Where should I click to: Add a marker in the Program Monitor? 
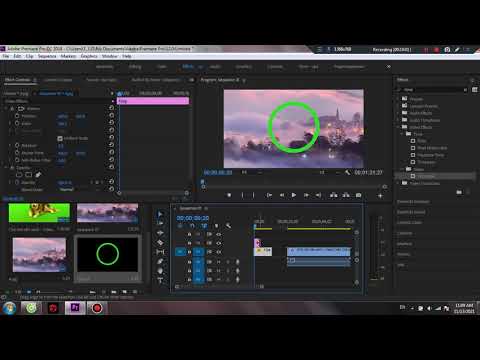229,195
